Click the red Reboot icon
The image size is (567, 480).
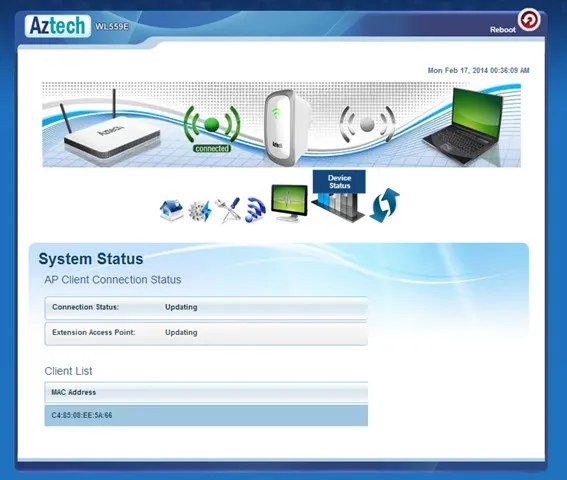point(529,20)
